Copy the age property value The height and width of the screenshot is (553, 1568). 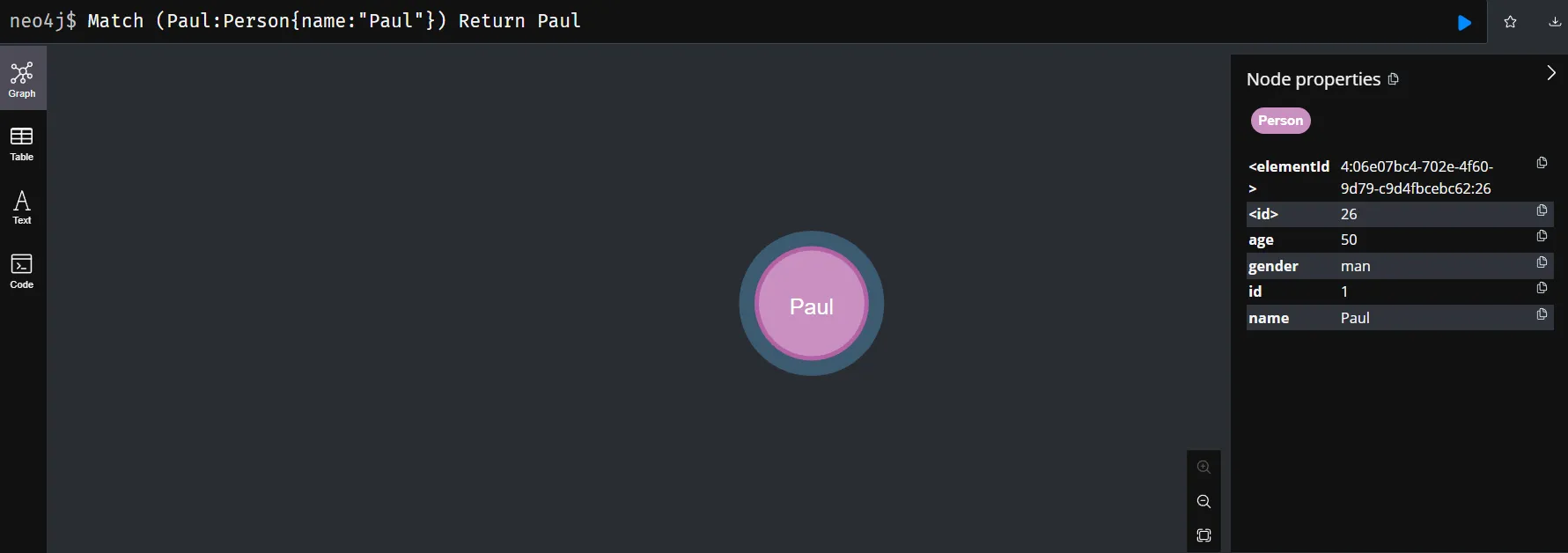[x=1542, y=236]
